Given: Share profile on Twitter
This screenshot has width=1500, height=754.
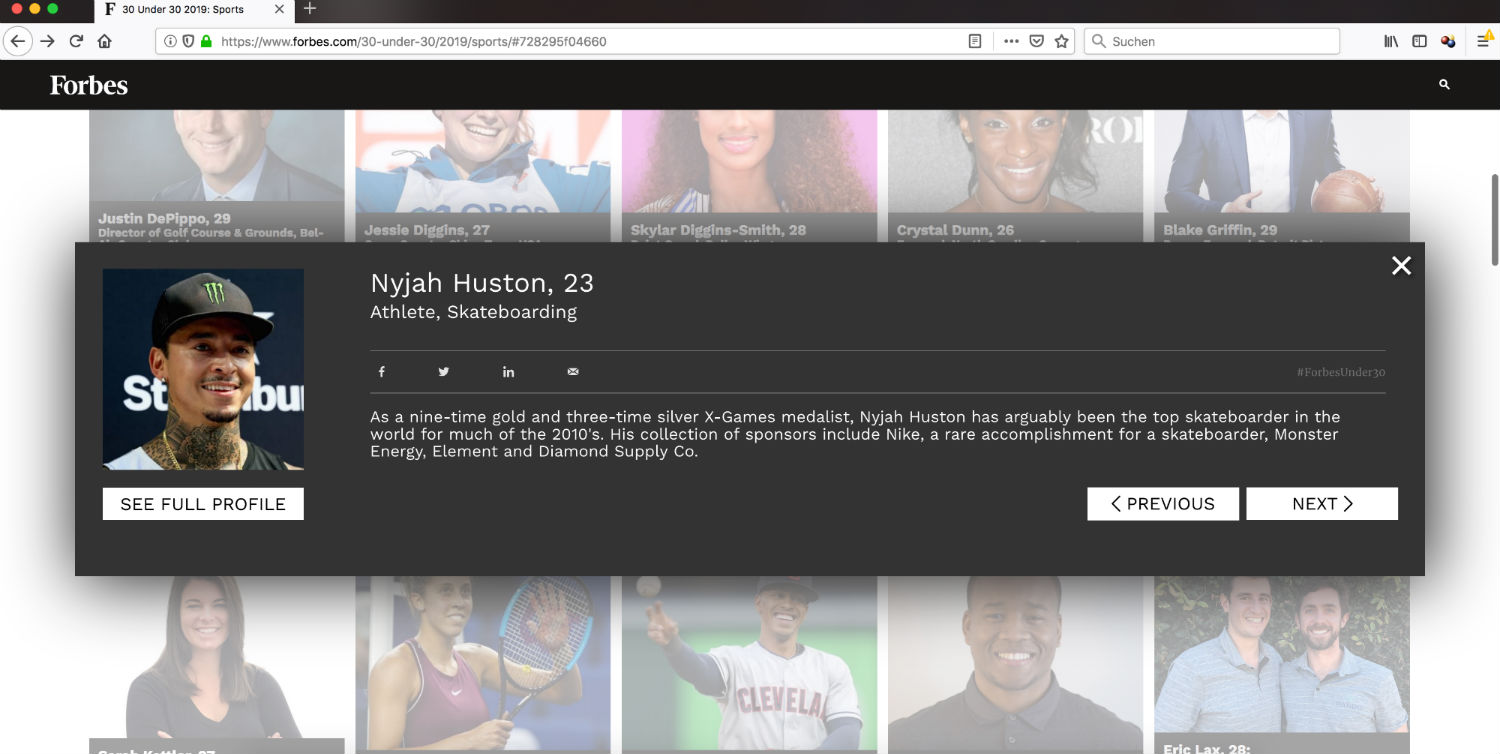Looking at the screenshot, I should (444, 372).
